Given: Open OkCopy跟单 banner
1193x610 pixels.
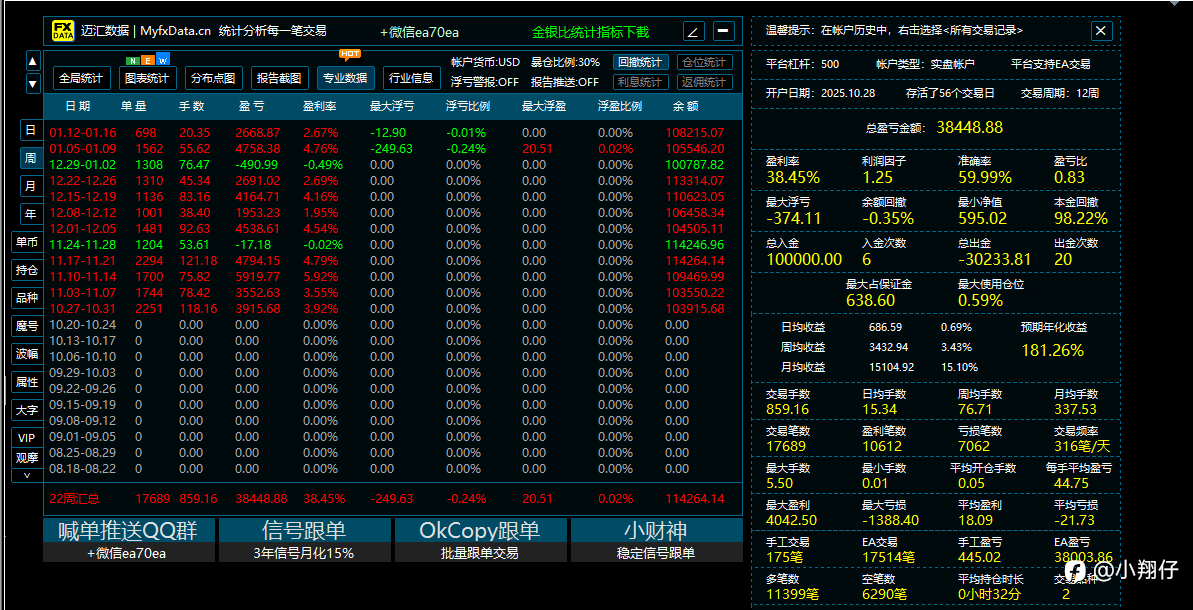Looking at the screenshot, I should click(x=481, y=530).
